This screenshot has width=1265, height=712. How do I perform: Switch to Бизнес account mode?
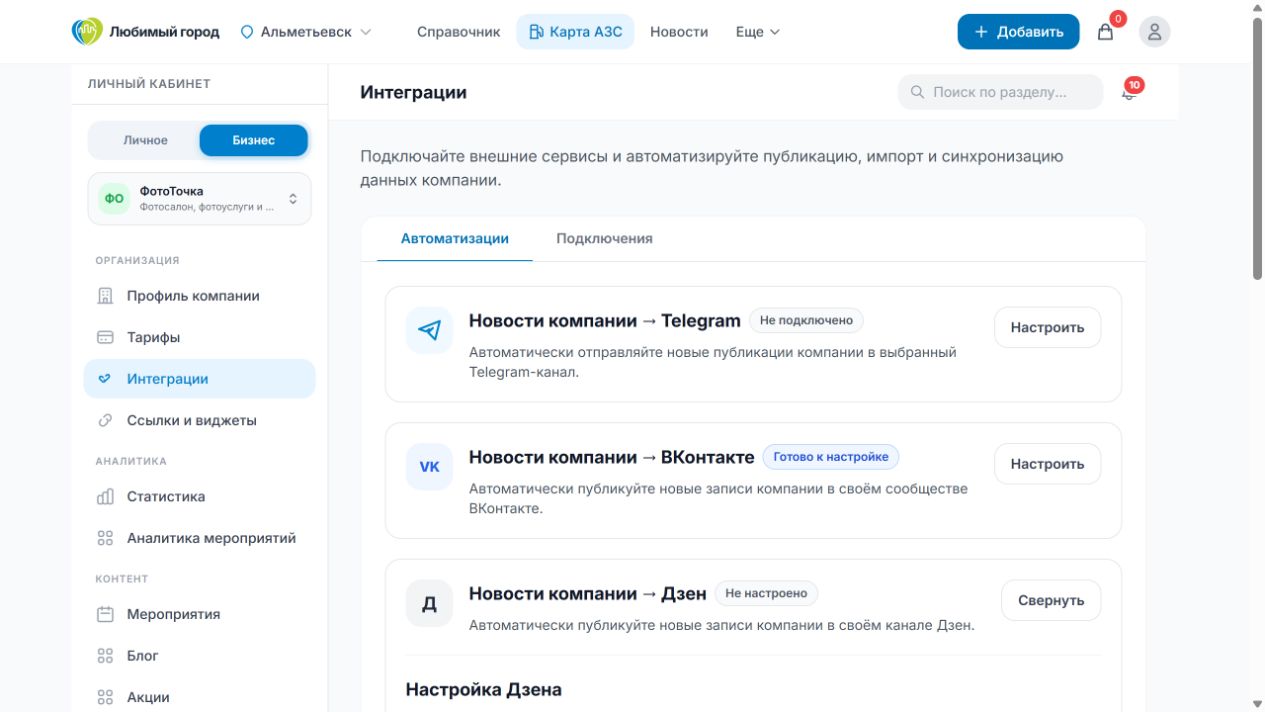254,140
